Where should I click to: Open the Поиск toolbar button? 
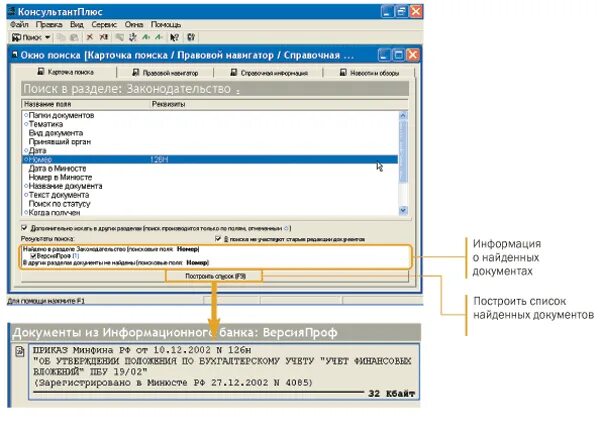(27, 37)
